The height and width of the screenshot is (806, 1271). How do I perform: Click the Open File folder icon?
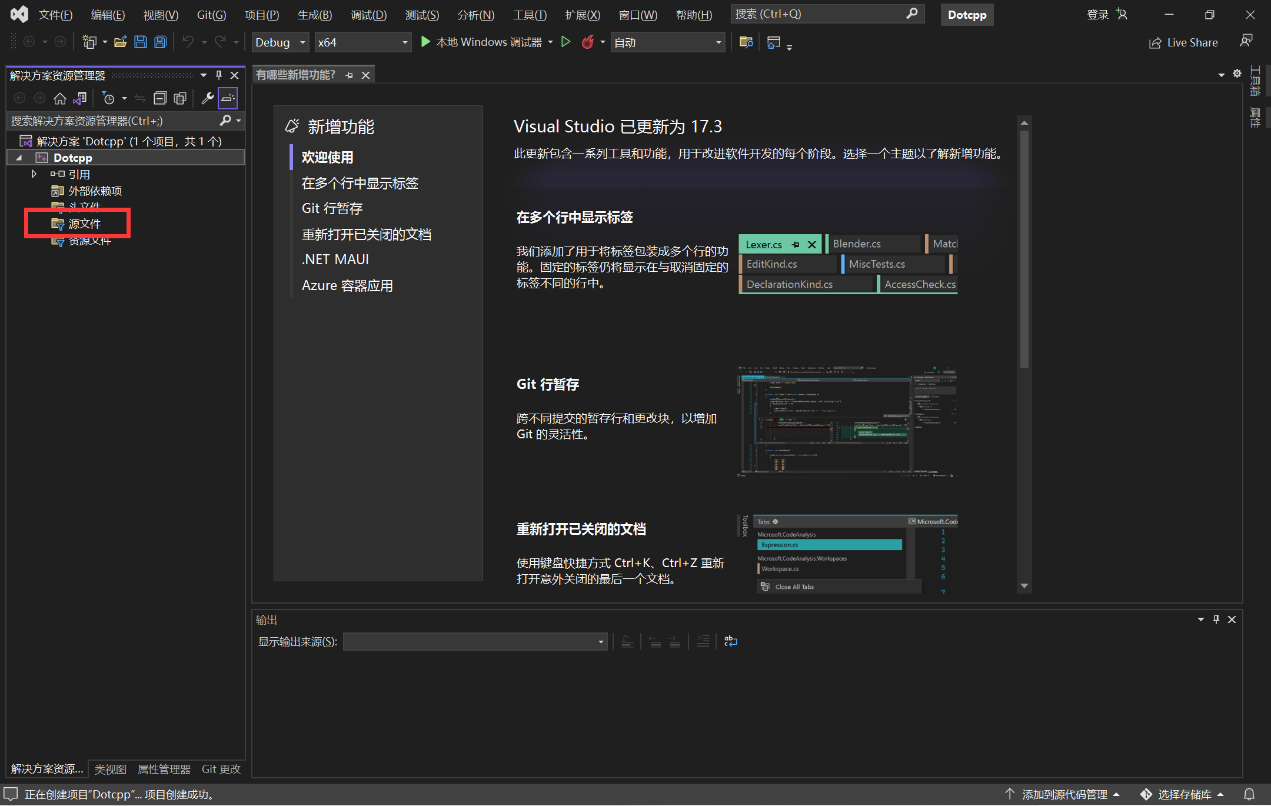120,42
